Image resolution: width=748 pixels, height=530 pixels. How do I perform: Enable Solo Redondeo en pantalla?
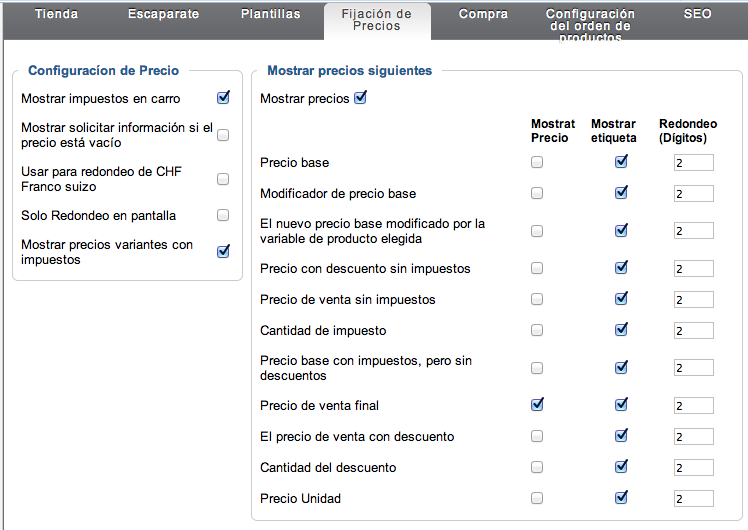pyautogui.click(x=223, y=215)
